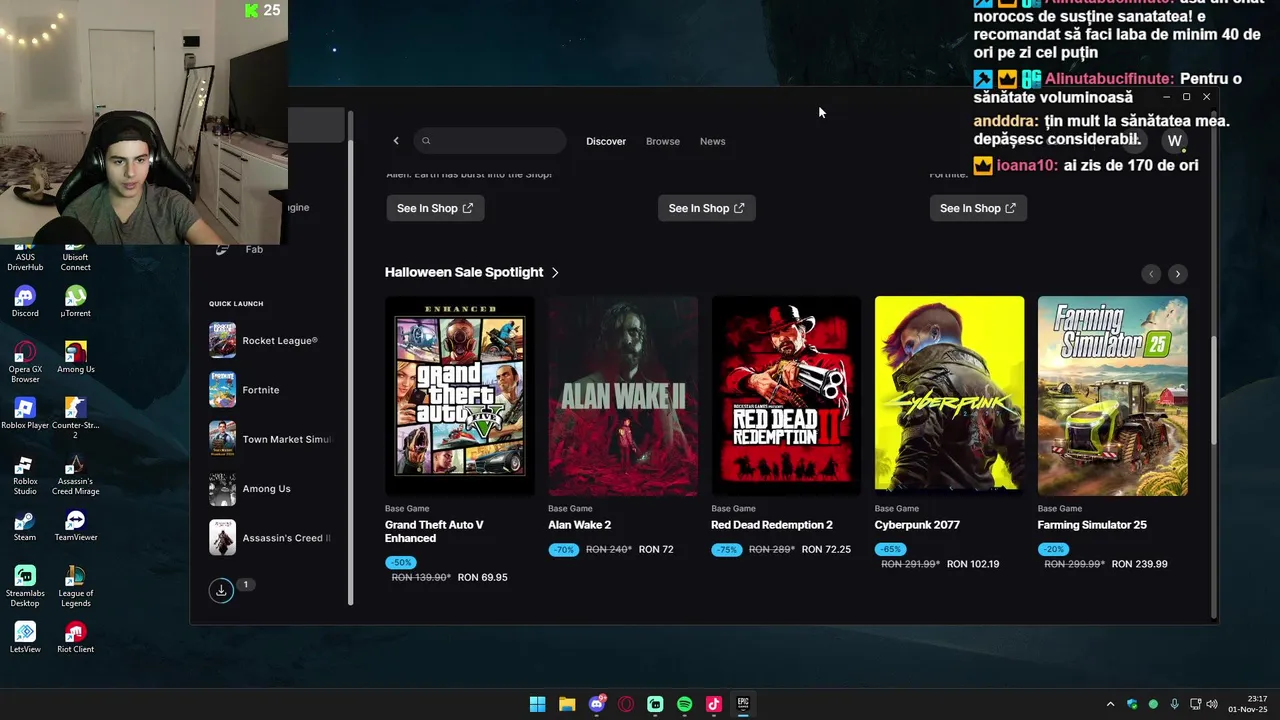Image resolution: width=1280 pixels, height=720 pixels.
Task: Switch to the Discover tab
Action: coord(606,141)
